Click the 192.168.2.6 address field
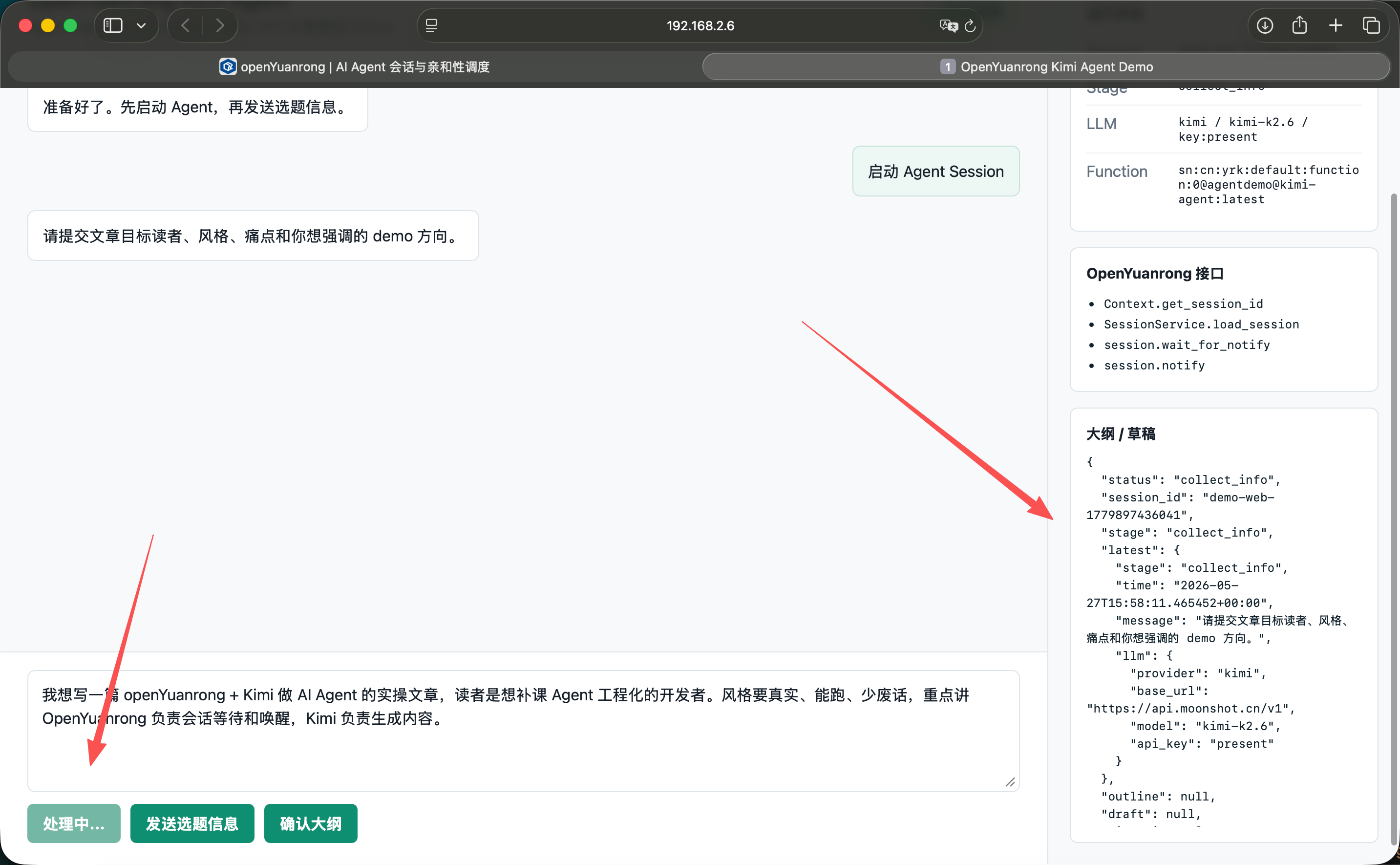1400x865 pixels. [700, 26]
